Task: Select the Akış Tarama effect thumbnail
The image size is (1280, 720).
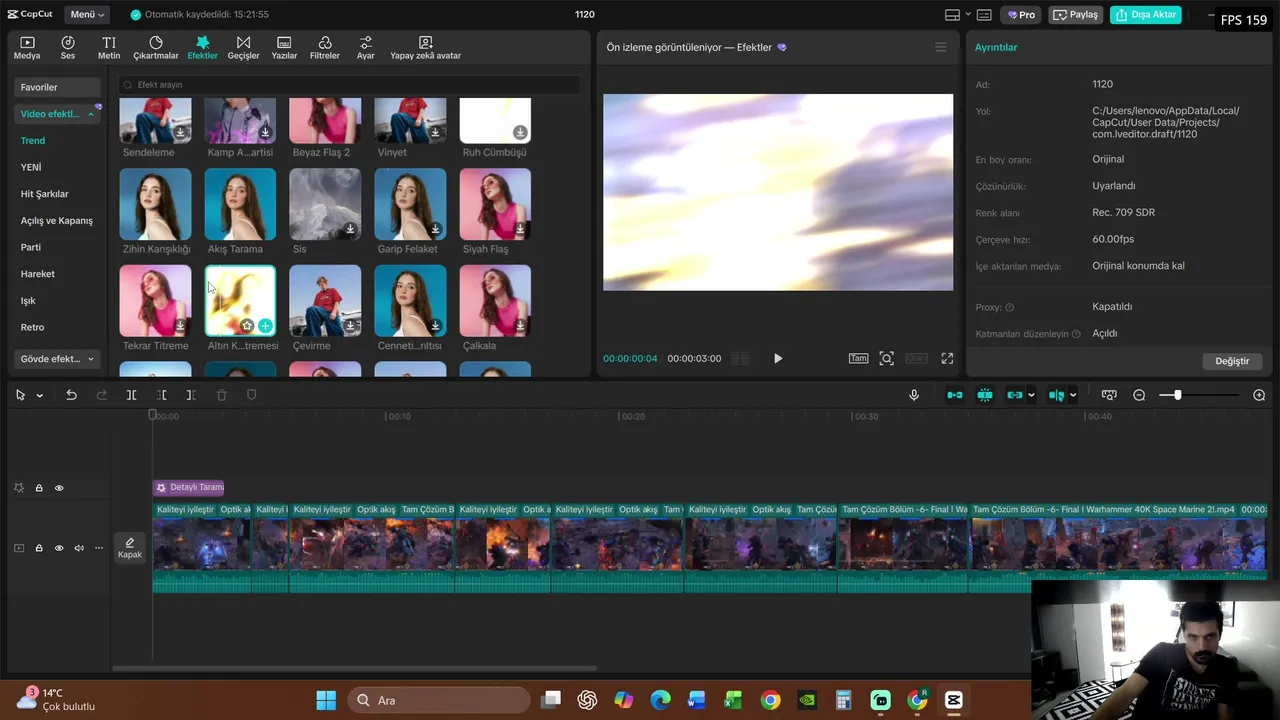Action: pyautogui.click(x=240, y=204)
